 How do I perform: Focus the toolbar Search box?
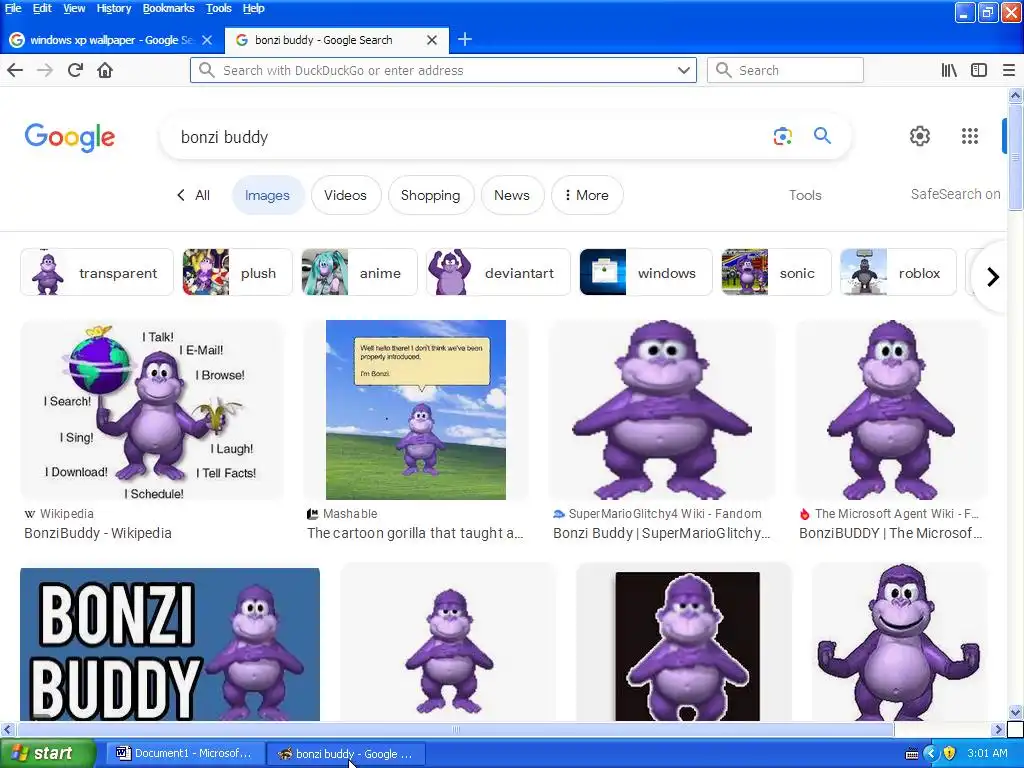785,70
